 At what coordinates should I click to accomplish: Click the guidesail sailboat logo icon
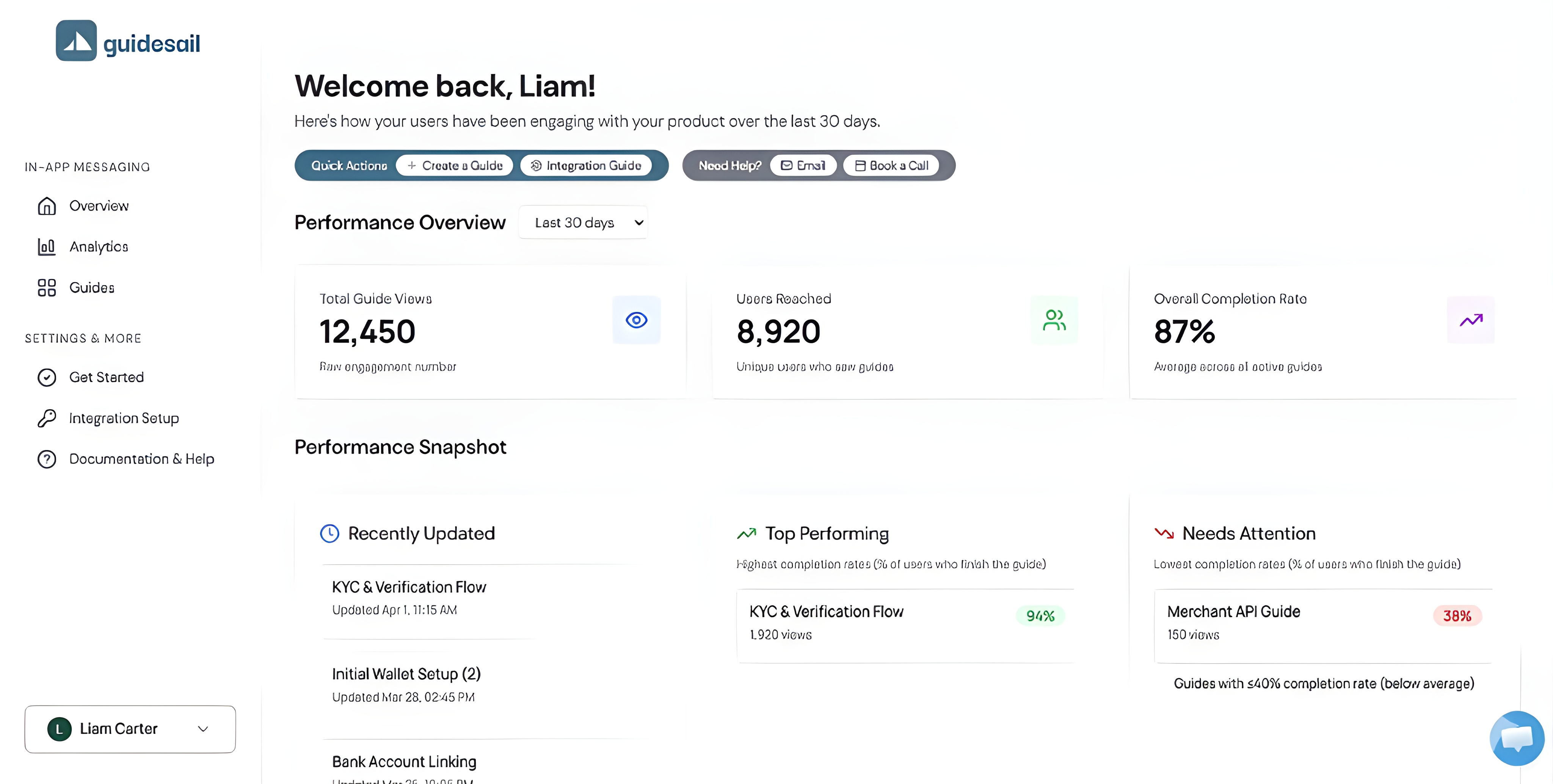click(76, 40)
